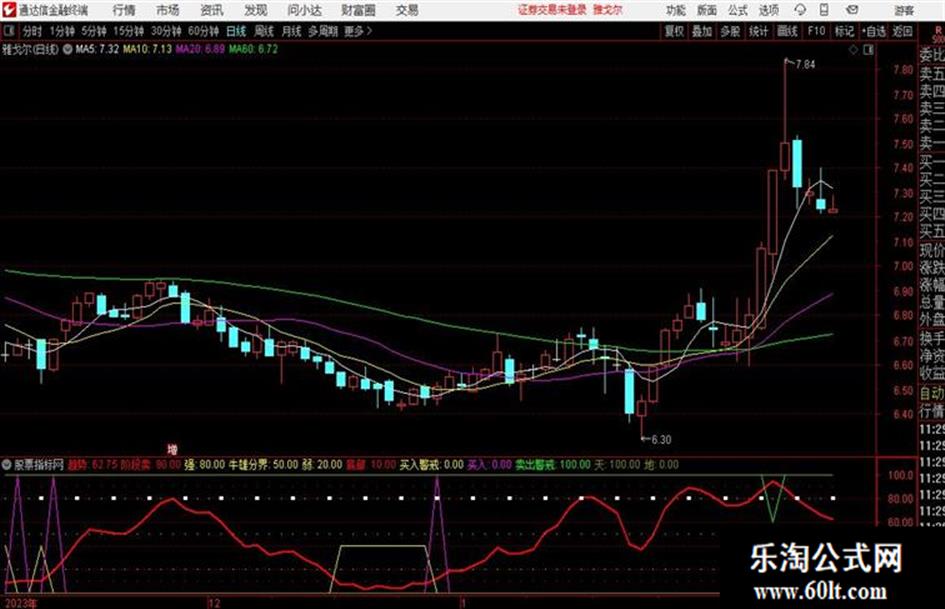Open the sub-chart indicator dropdown arrow
Image resolution: width=945 pixels, height=609 pixels.
point(7,465)
